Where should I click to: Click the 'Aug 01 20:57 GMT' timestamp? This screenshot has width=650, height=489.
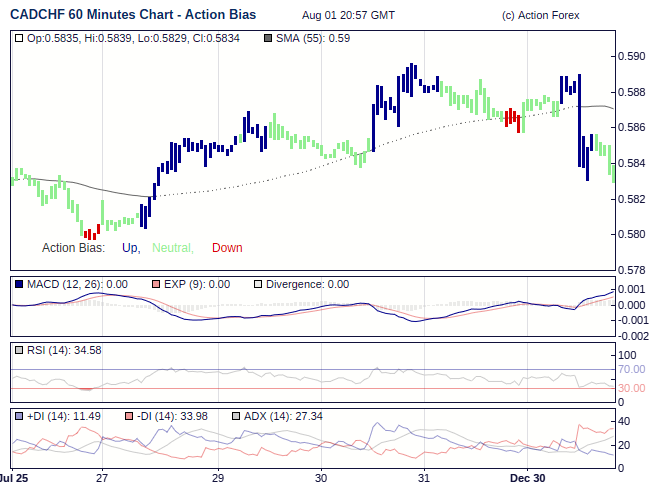[x=348, y=15]
